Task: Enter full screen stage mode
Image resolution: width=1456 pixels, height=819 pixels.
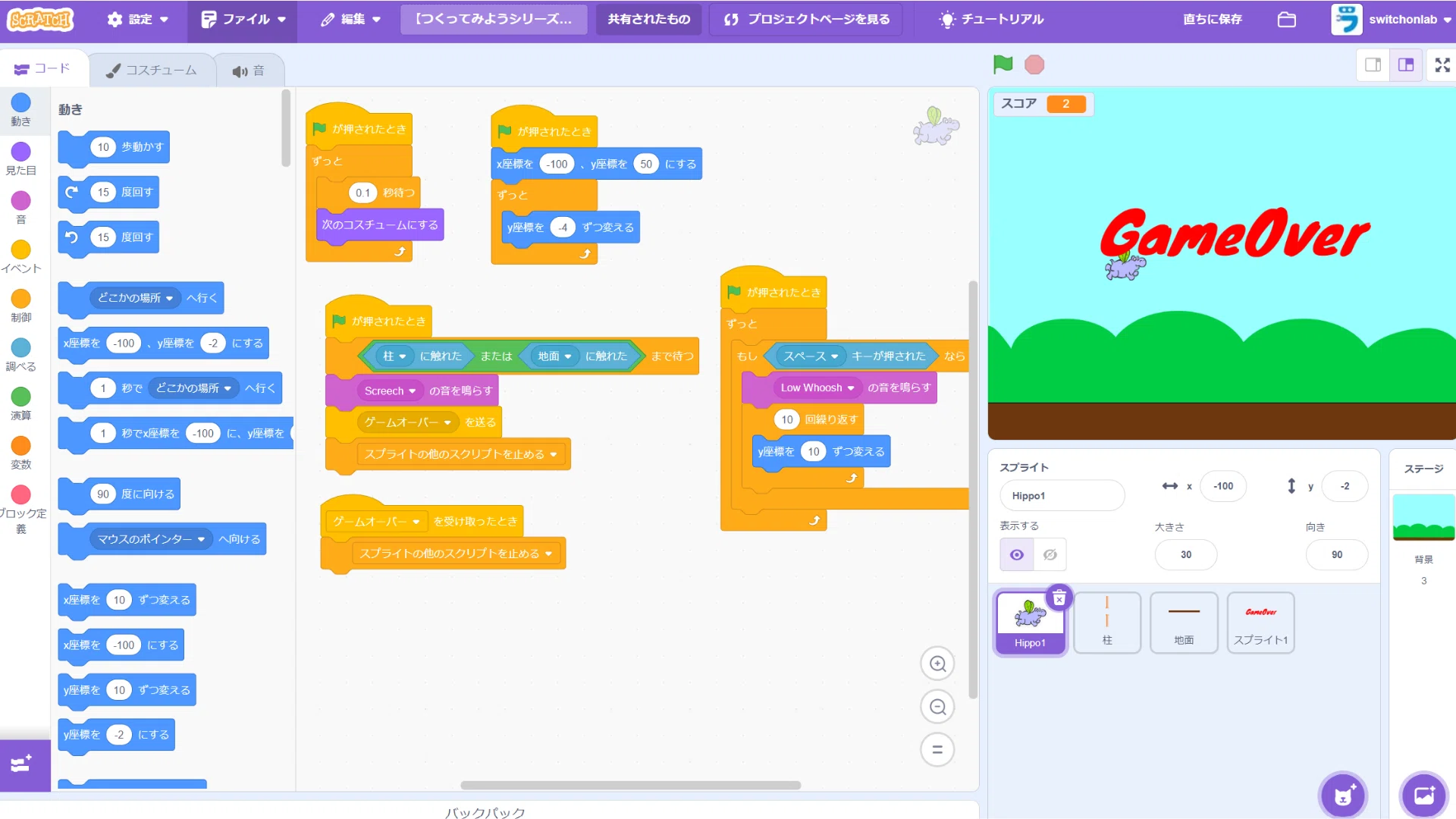Action: pos(1442,65)
